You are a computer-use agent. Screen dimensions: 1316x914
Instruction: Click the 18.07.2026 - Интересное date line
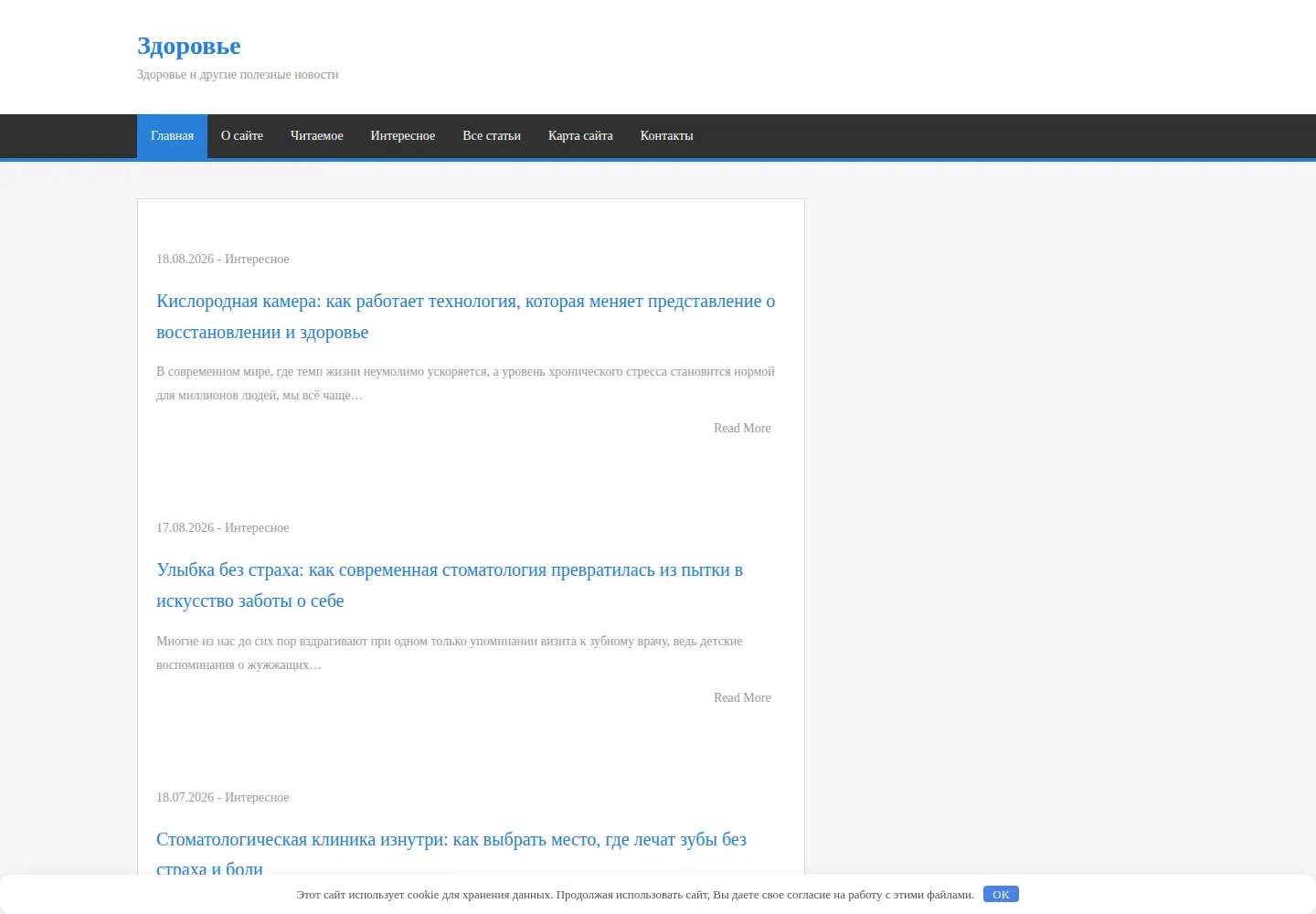(222, 797)
